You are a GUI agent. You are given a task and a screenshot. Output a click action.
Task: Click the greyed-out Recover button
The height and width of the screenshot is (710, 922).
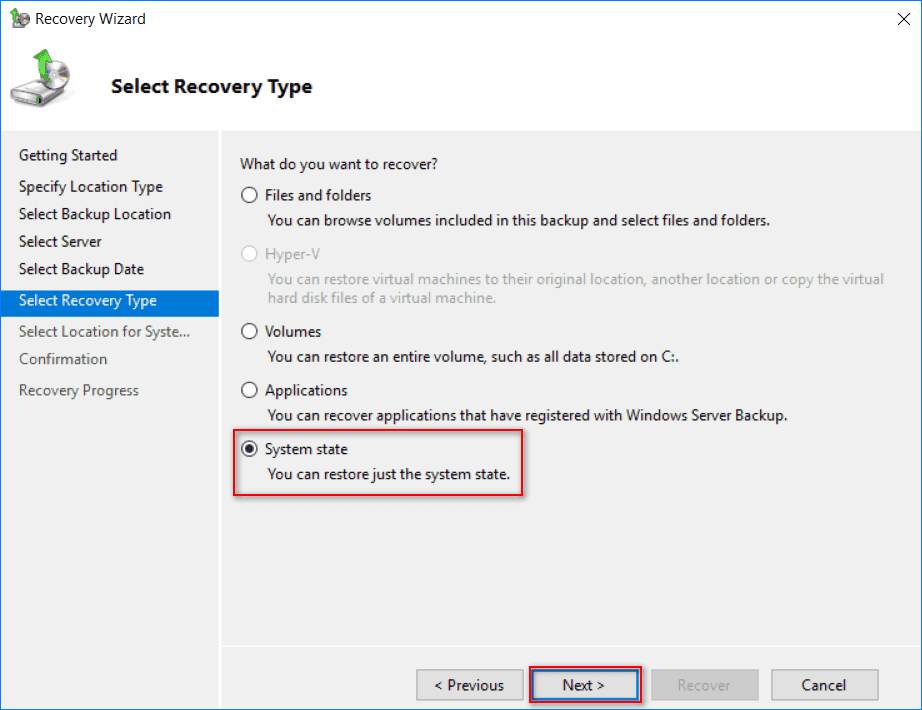tap(704, 685)
